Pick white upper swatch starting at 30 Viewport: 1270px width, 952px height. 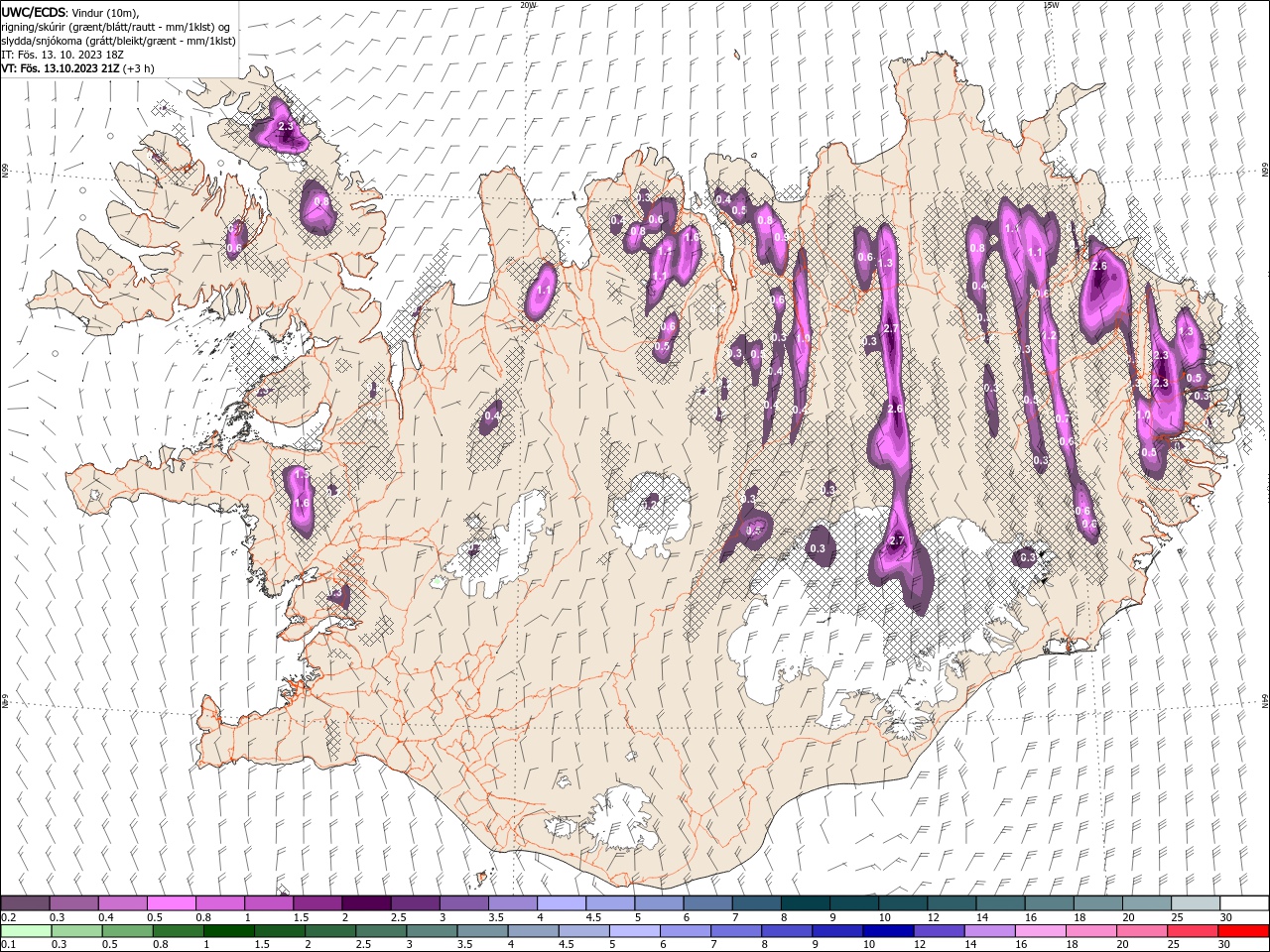point(1244,903)
